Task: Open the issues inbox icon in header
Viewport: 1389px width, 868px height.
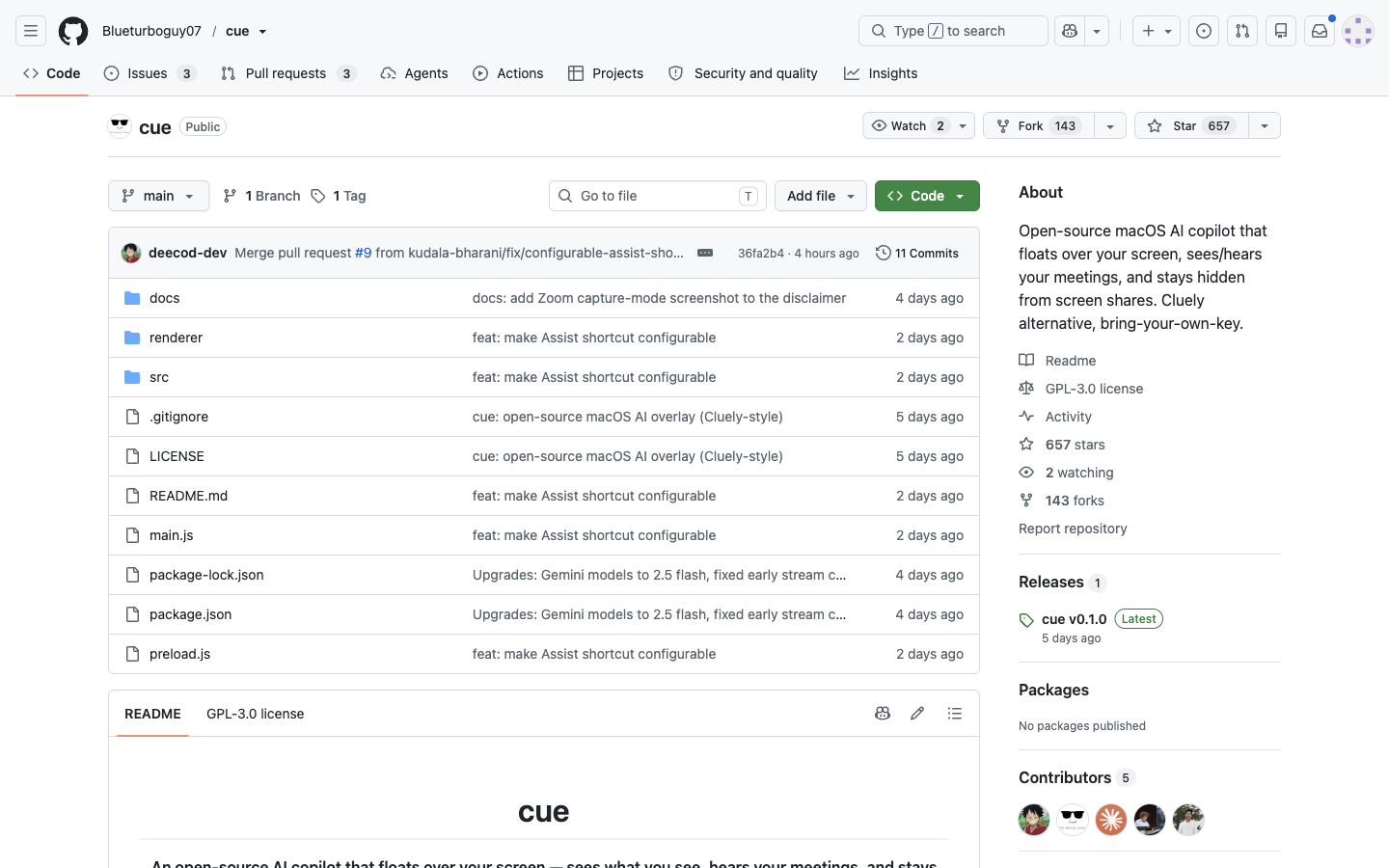Action: click(1204, 31)
